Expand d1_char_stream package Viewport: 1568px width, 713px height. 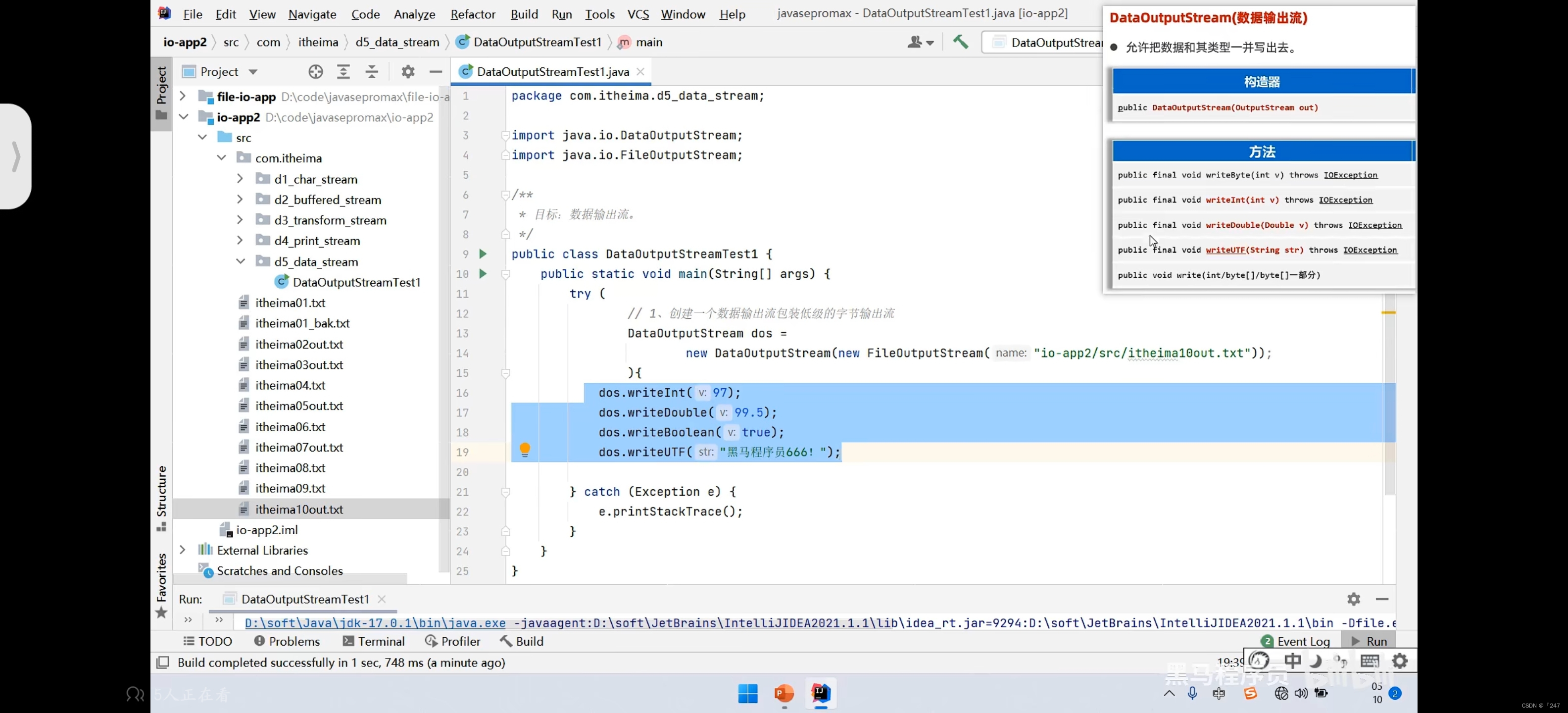(x=240, y=179)
